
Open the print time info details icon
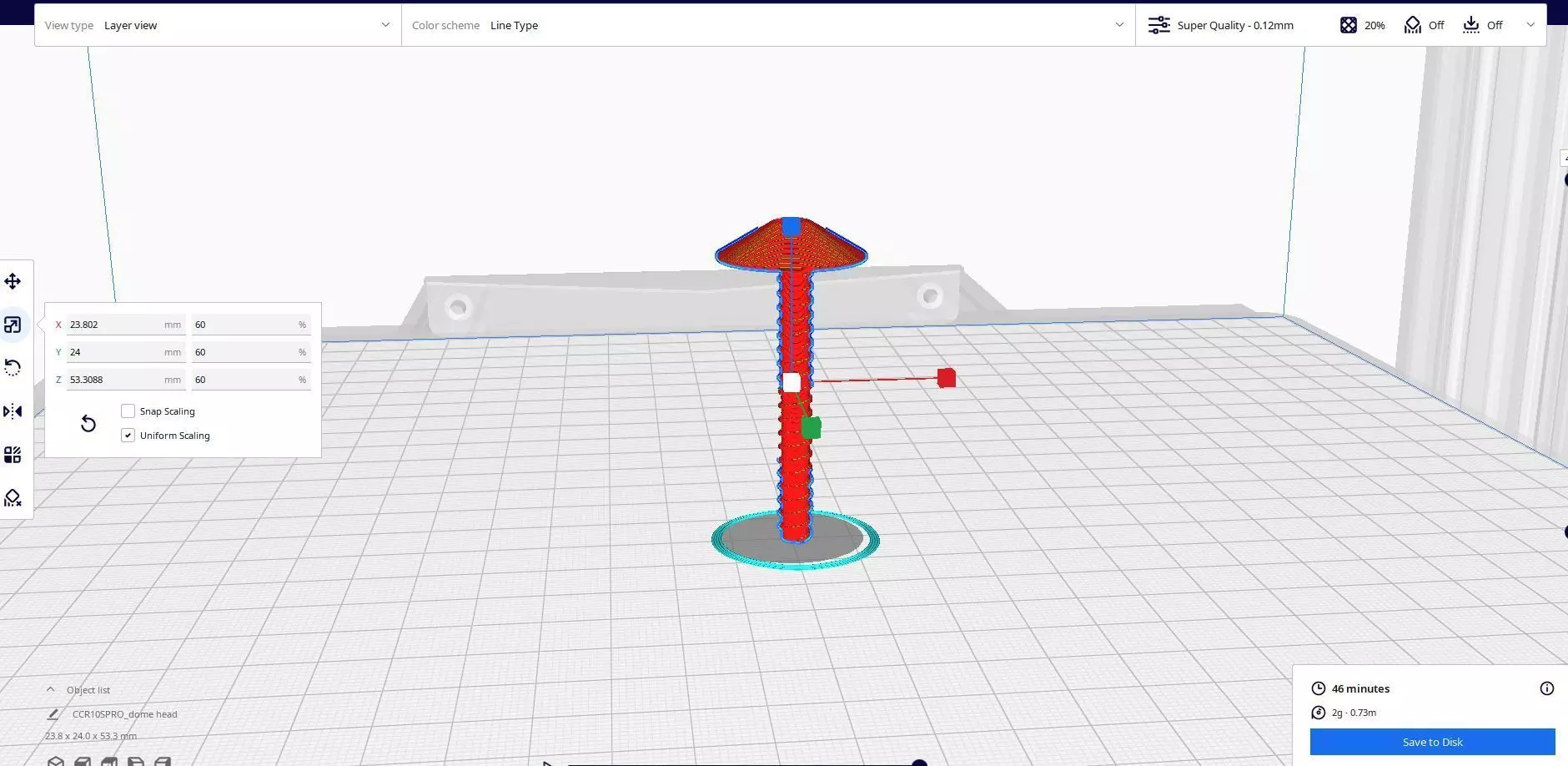tap(1547, 688)
